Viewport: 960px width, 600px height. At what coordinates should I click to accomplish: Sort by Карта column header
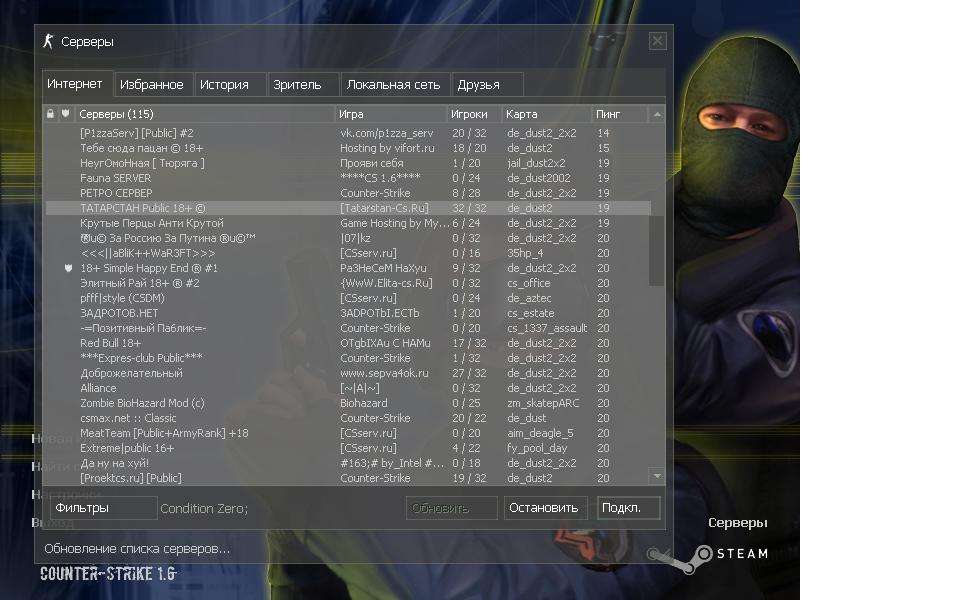546,114
